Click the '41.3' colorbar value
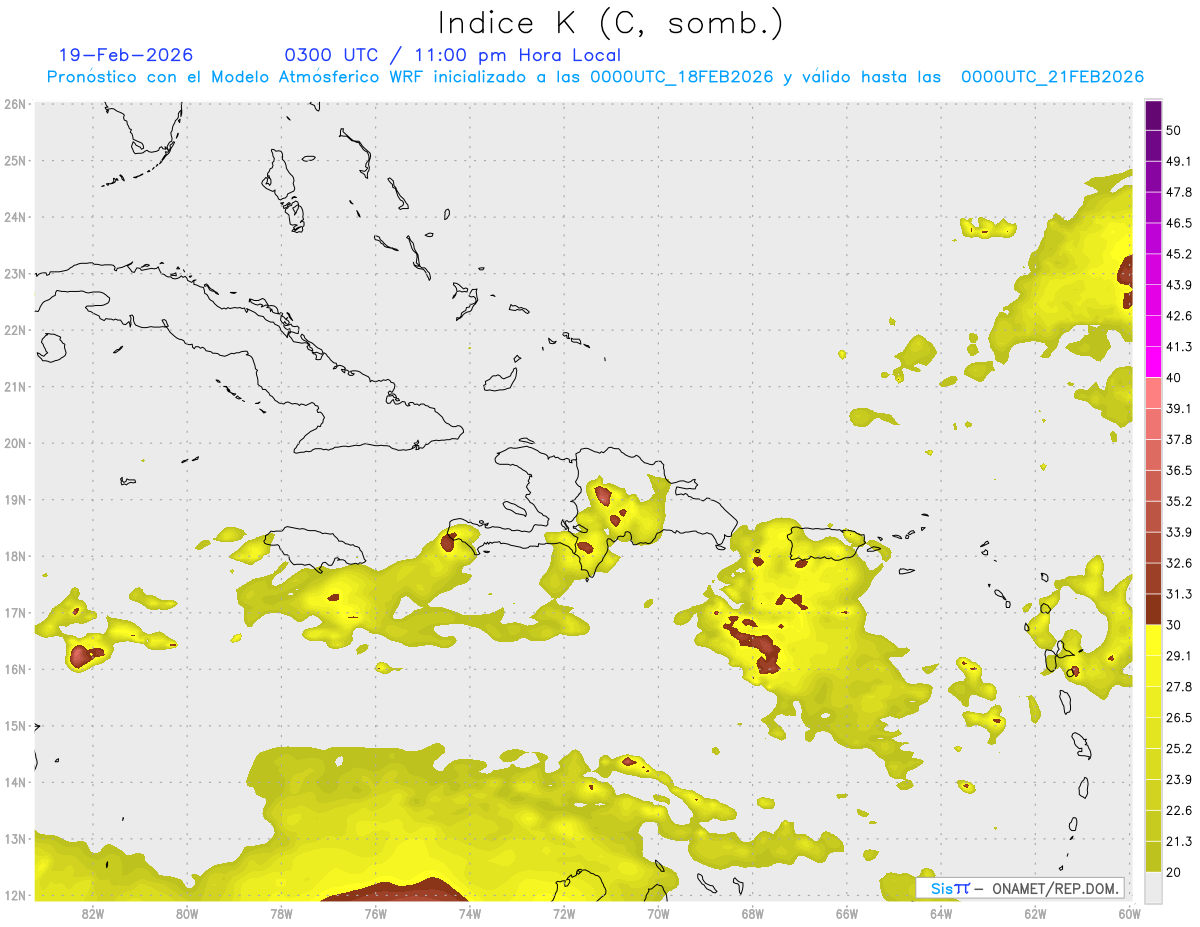1200x927 pixels. (x=1179, y=347)
